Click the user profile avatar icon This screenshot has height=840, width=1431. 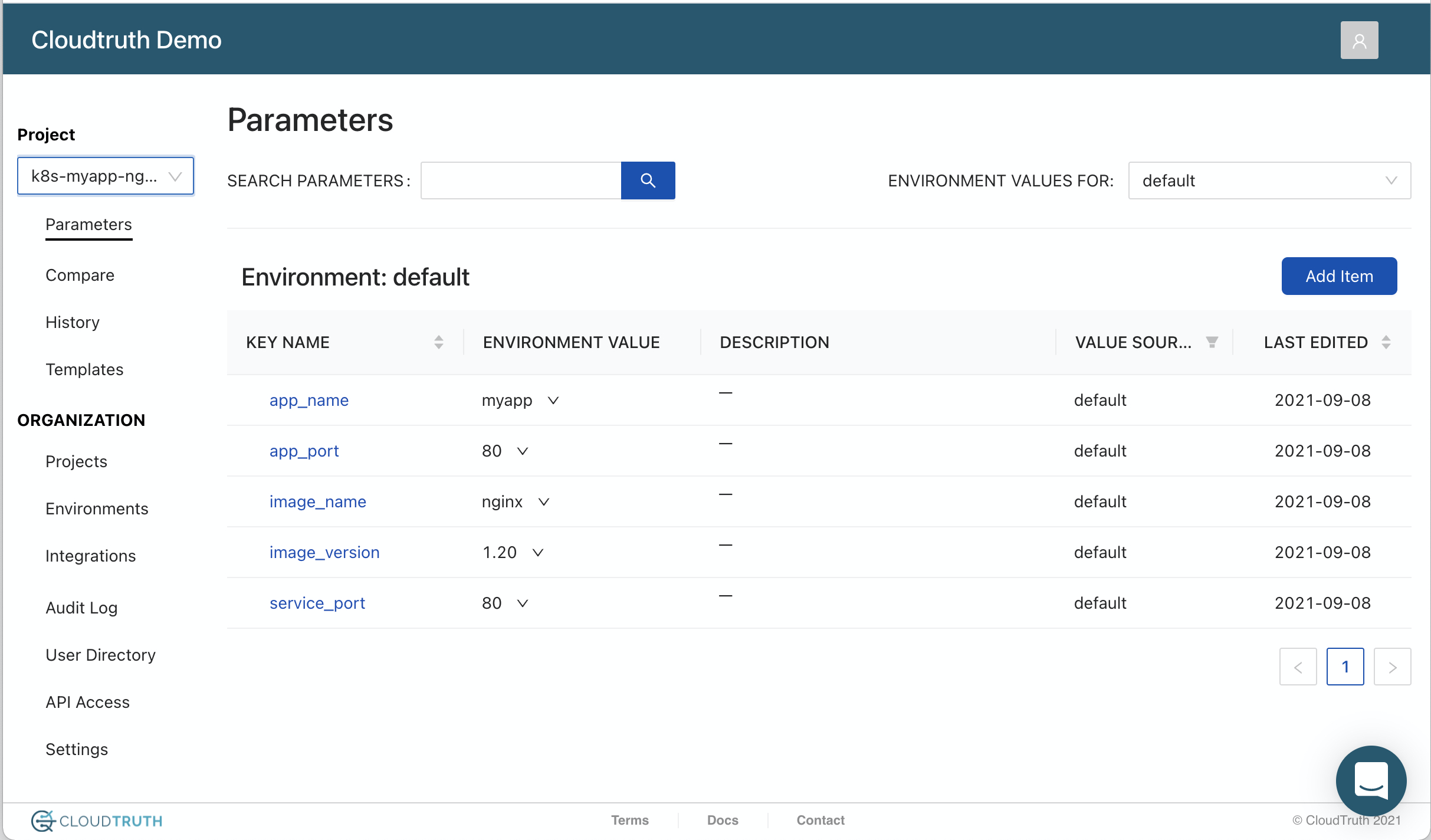point(1359,40)
